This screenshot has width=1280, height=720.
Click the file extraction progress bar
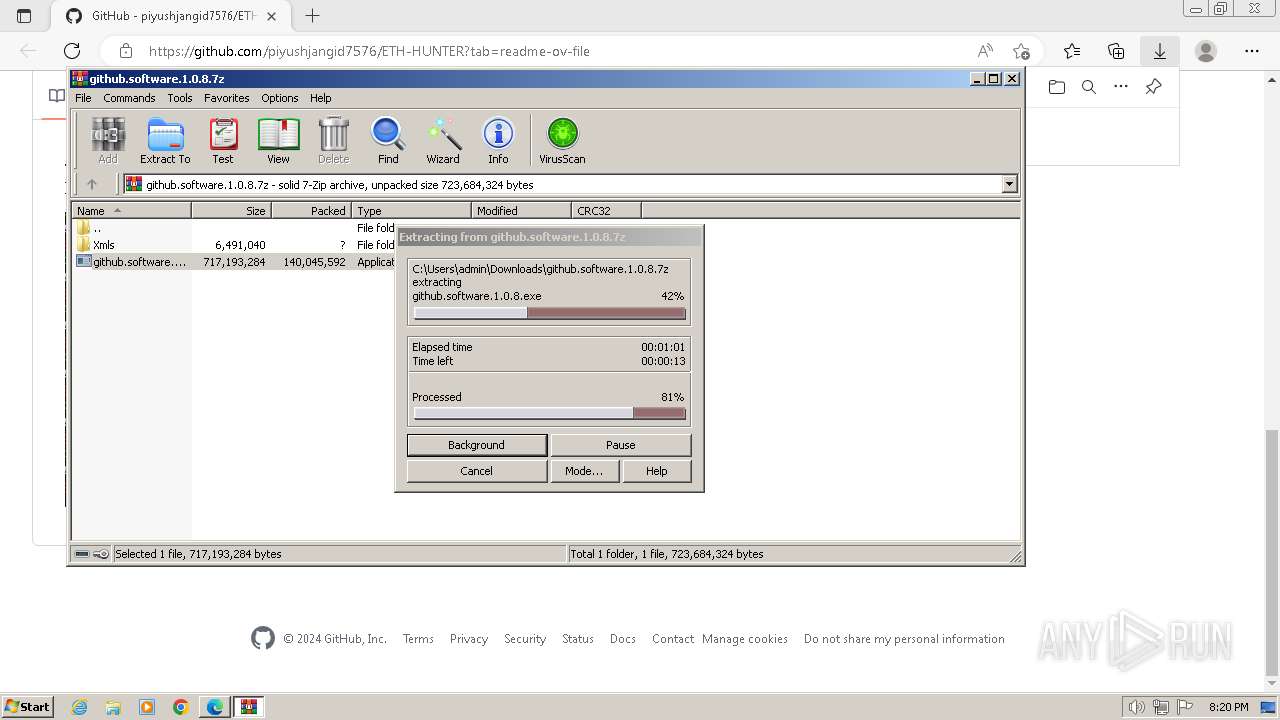coord(549,313)
